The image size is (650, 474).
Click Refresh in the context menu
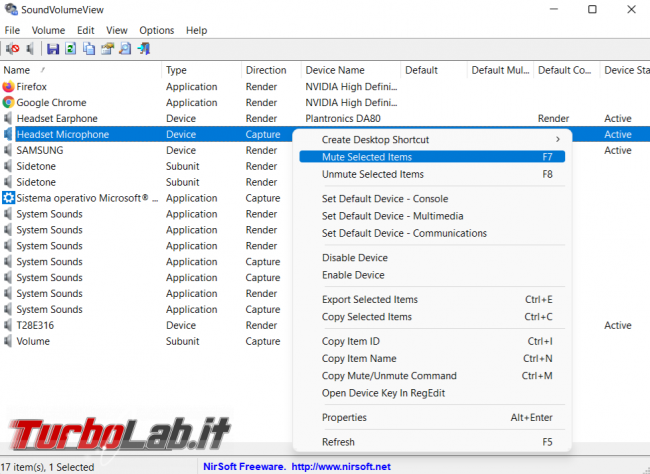(432, 442)
